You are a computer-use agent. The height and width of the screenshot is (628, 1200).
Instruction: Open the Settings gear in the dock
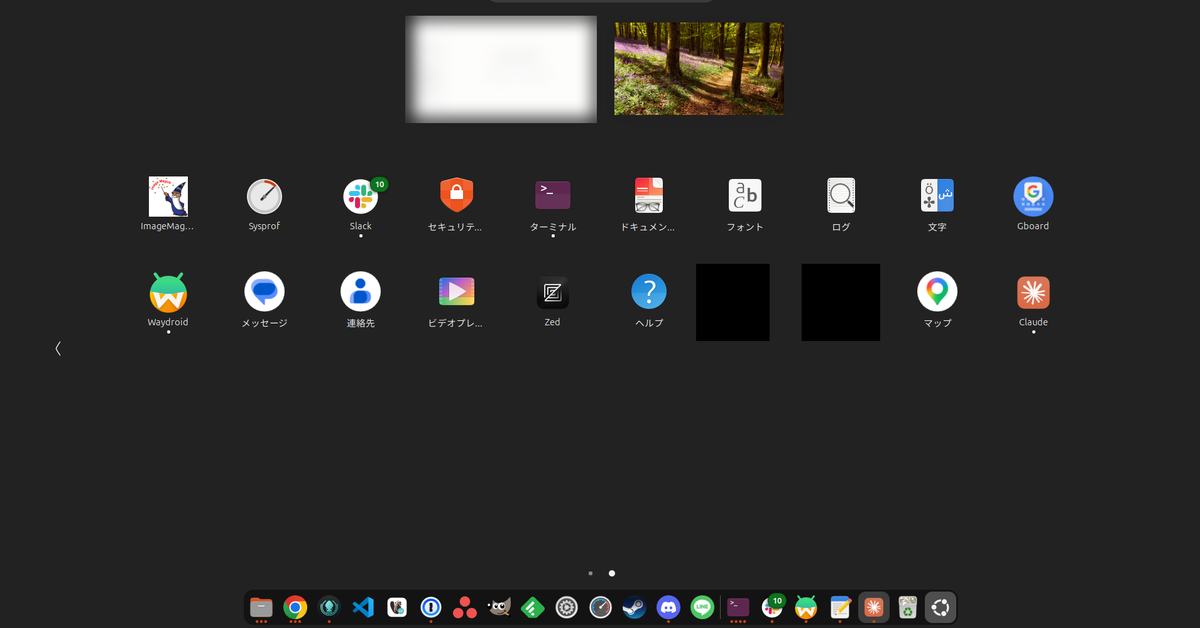point(567,607)
